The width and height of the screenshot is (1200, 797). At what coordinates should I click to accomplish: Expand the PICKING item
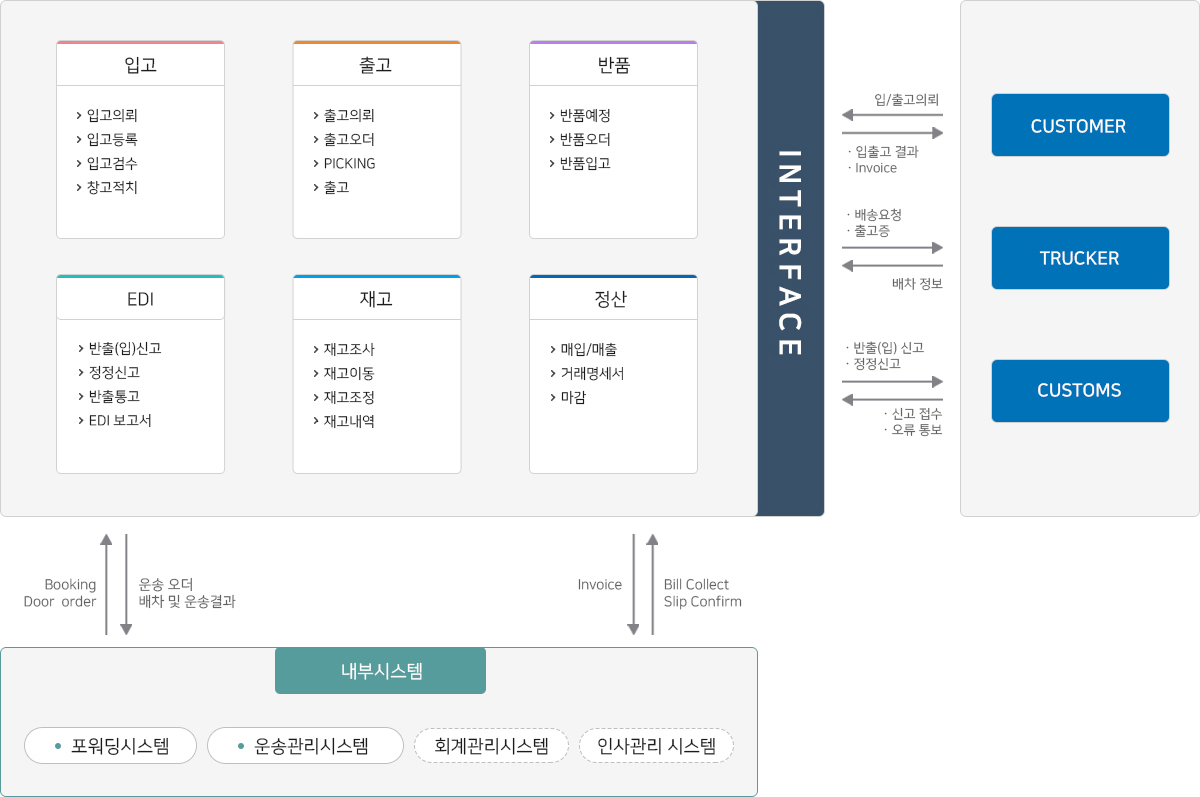click(x=349, y=163)
